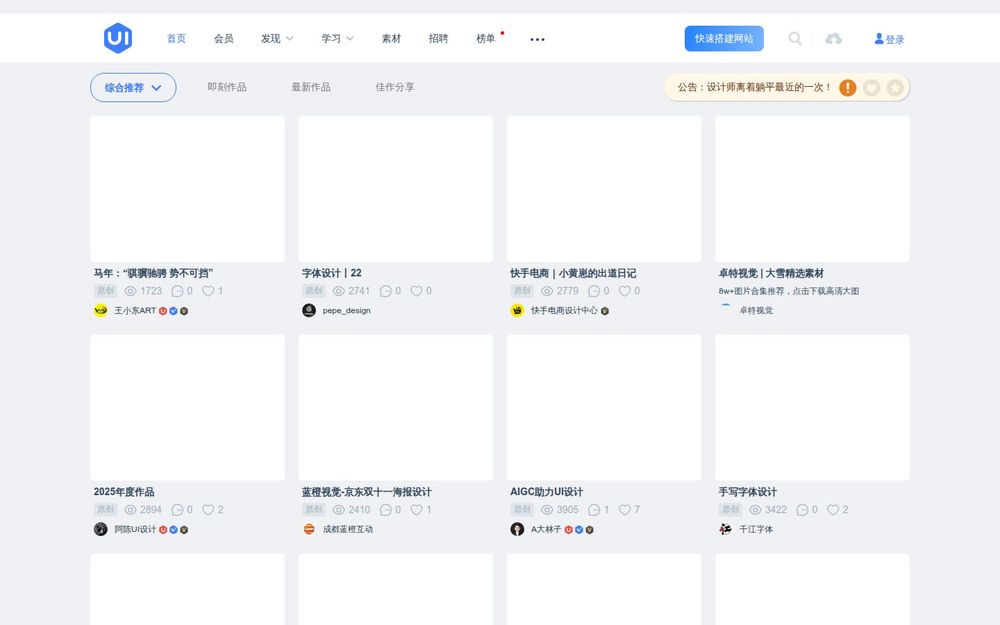Open the more navigation options ellipsis icon

coord(537,40)
